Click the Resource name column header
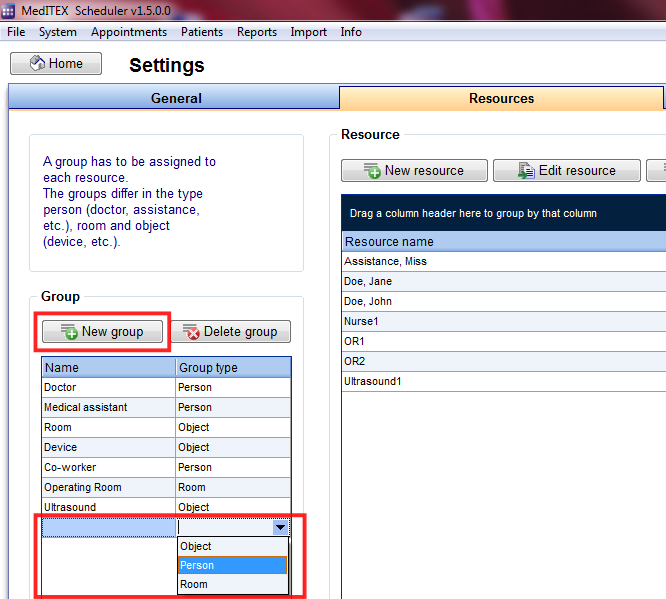This screenshot has height=599, width=666. pos(504,241)
